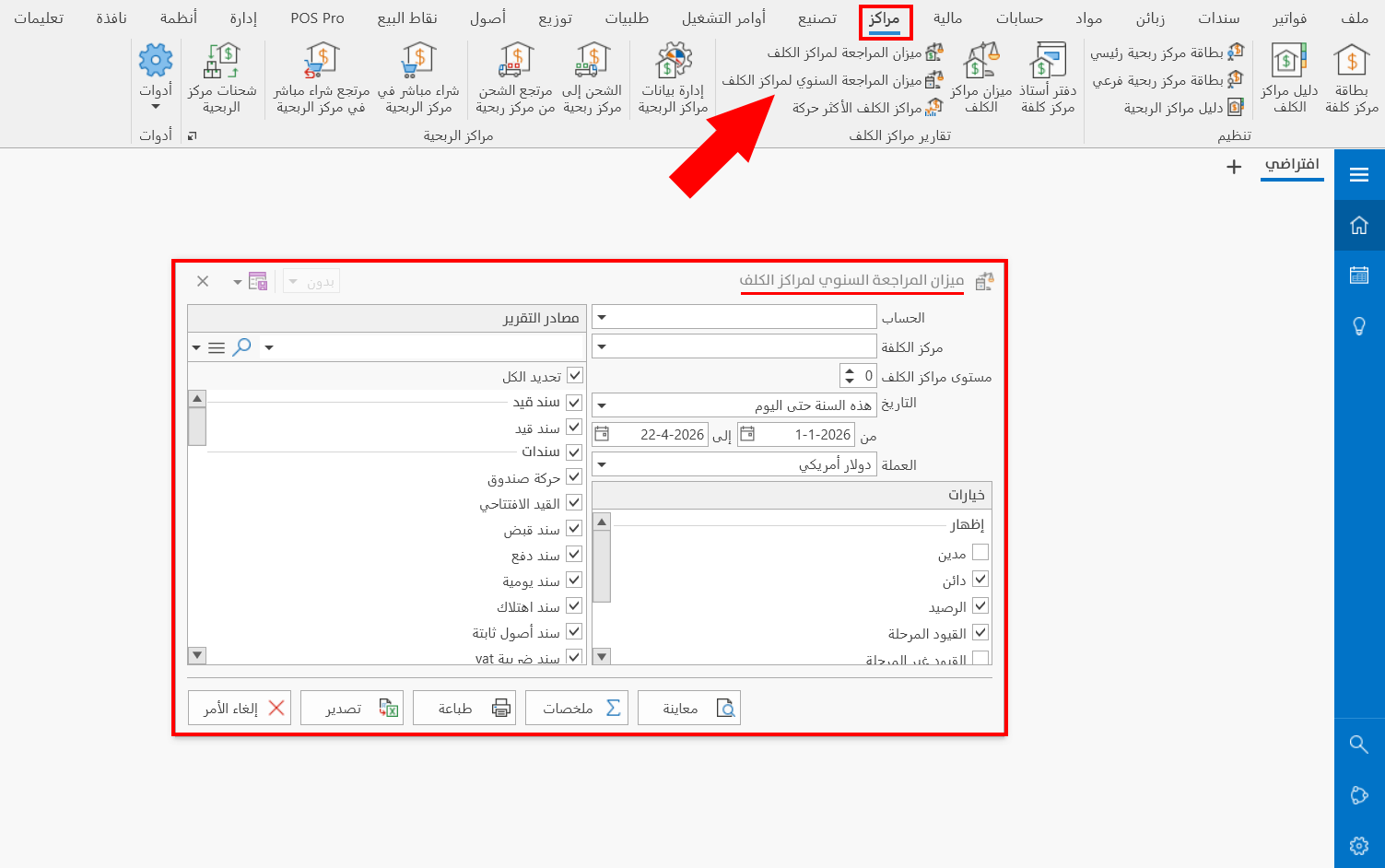
Task: Open calendar picker for end date 22-4-2026
Action: pos(602,434)
